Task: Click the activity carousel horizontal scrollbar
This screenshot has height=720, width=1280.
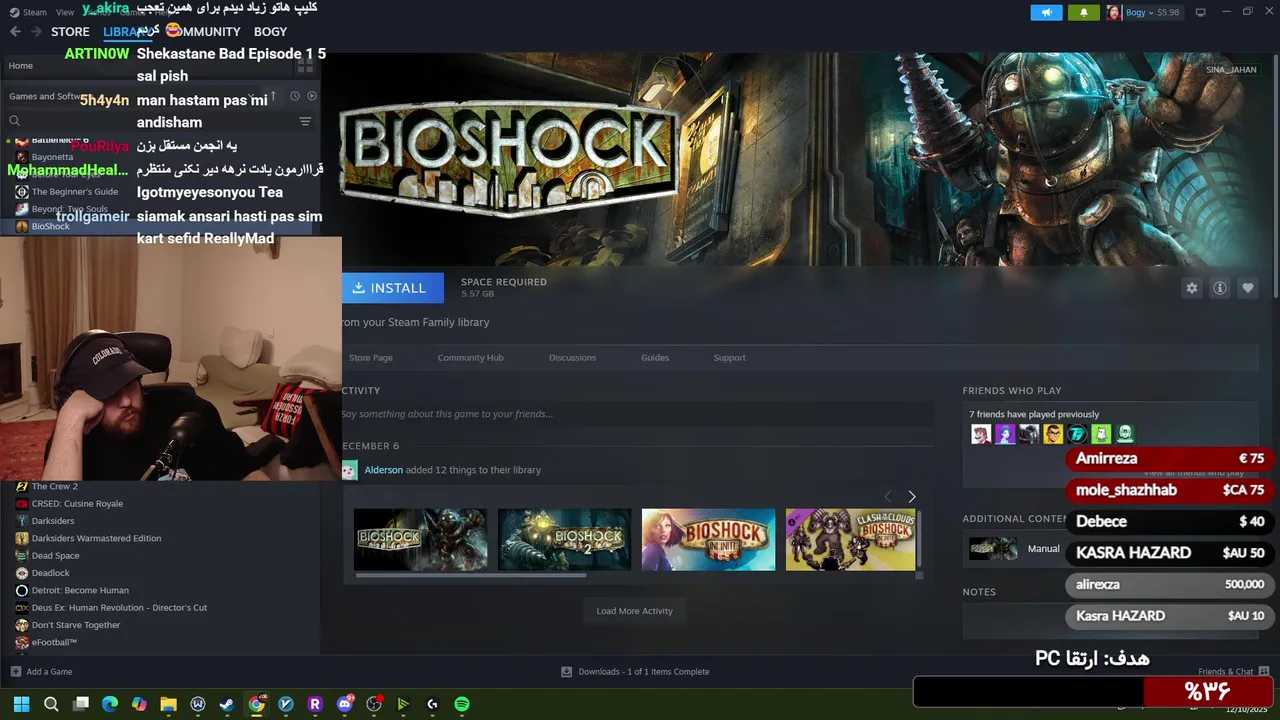Action: [471, 576]
